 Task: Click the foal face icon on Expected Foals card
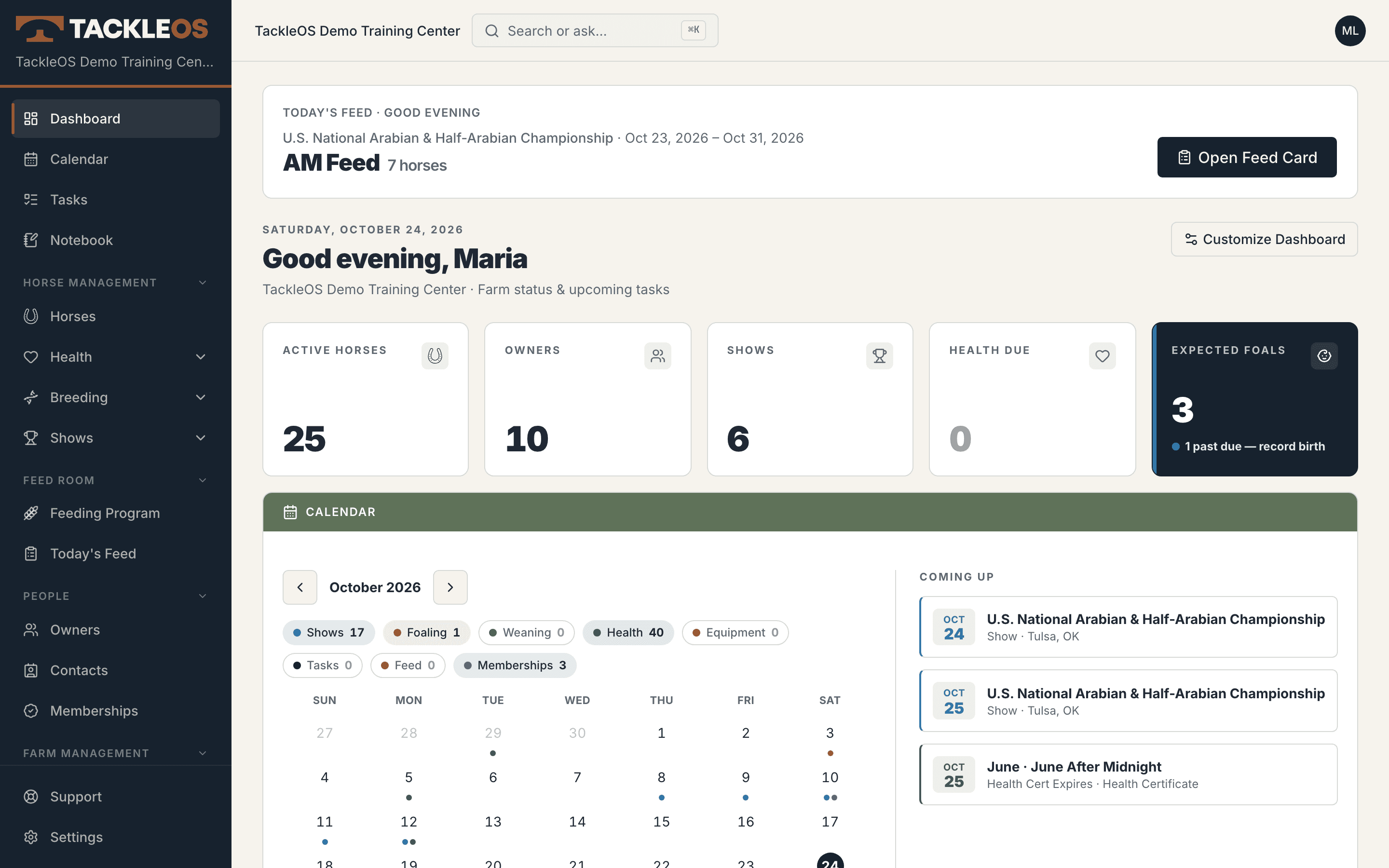click(1324, 356)
